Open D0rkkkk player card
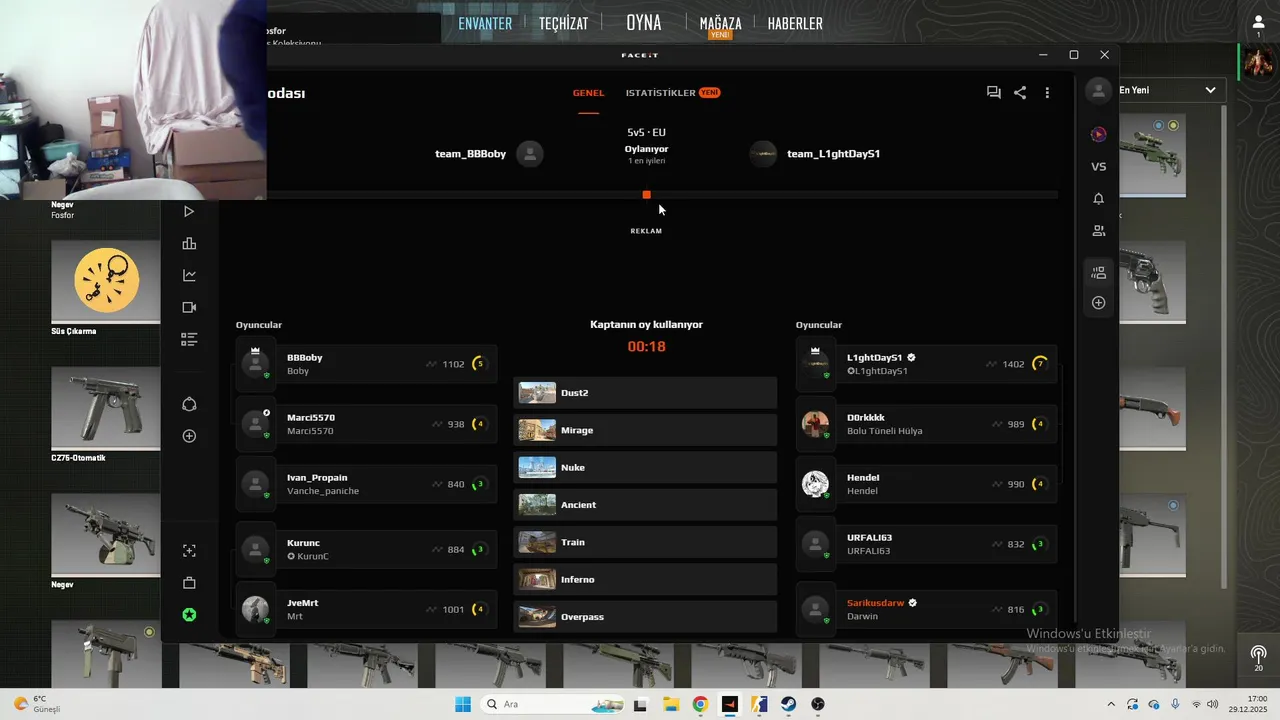This screenshot has width=1280, height=720. (926, 424)
